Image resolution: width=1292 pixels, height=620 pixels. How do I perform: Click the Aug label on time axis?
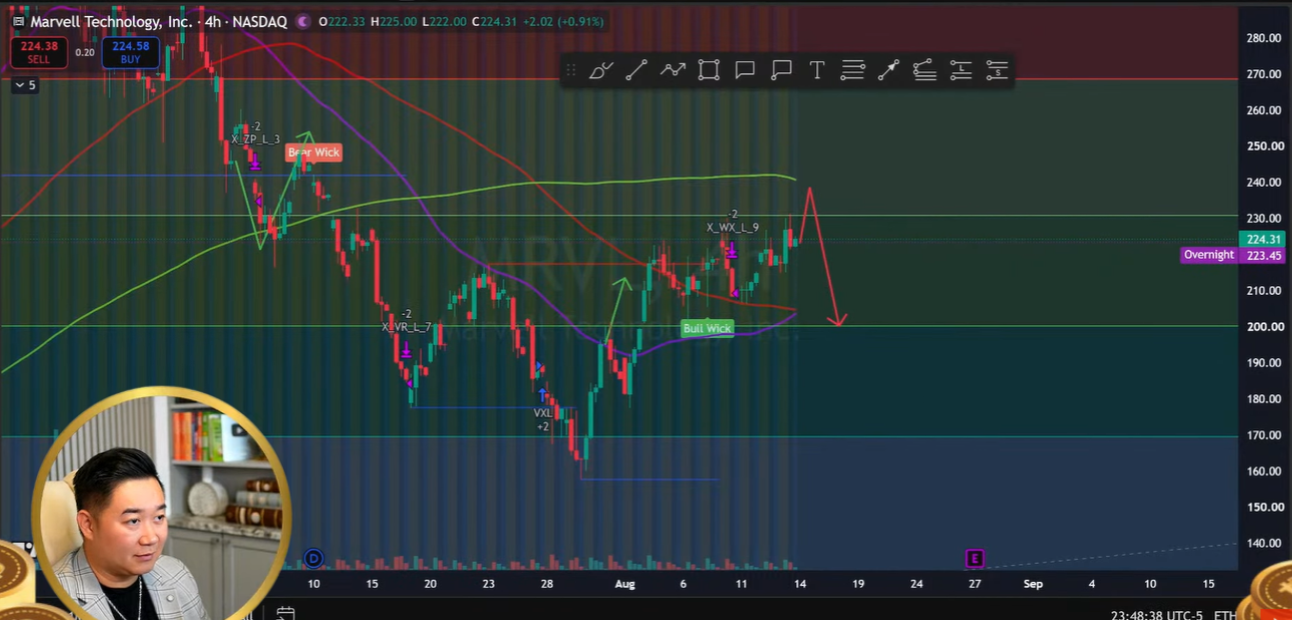[625, 584]
